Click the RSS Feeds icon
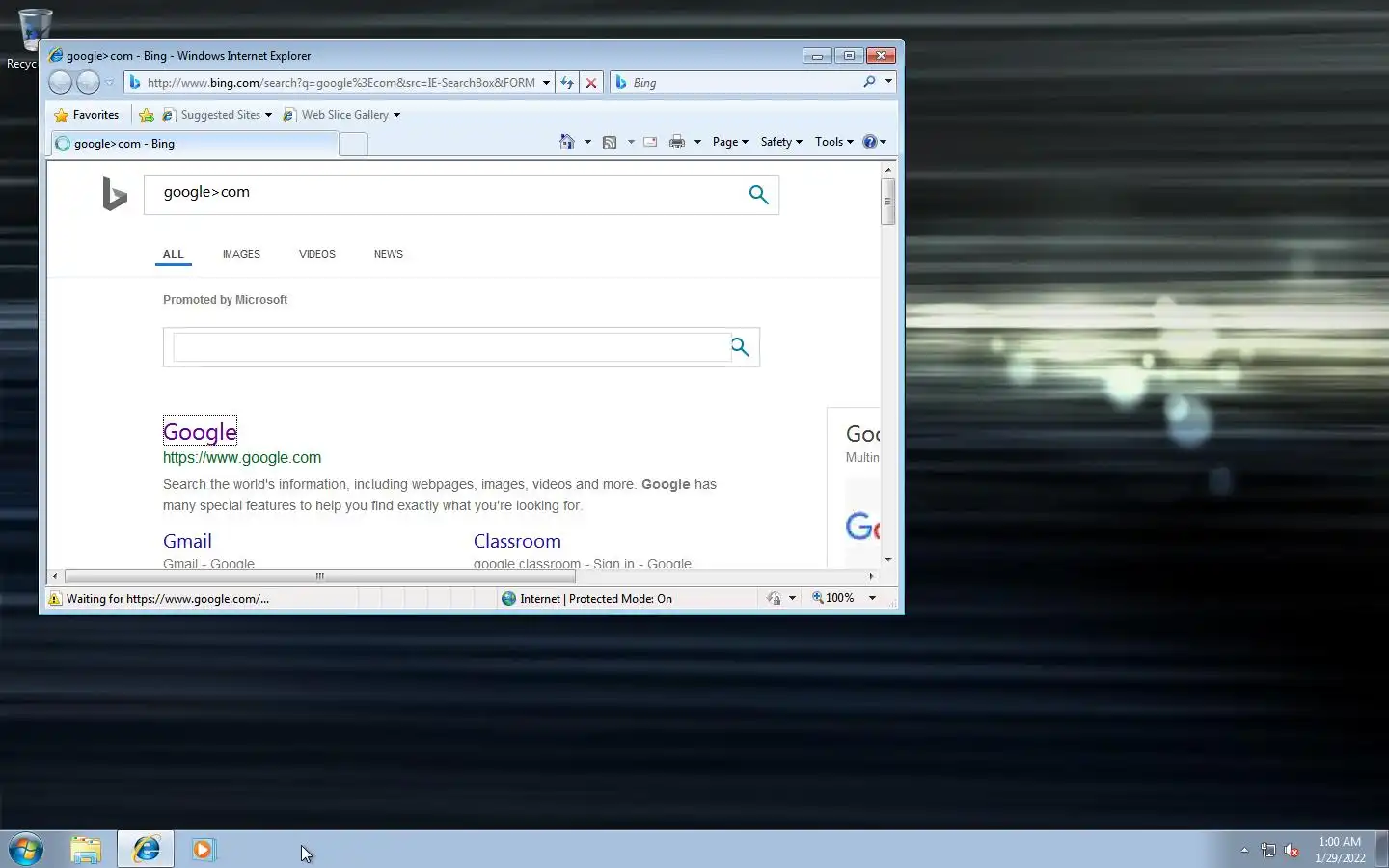The height and width of the screenshot is (868, 1389). pos(610,142)
